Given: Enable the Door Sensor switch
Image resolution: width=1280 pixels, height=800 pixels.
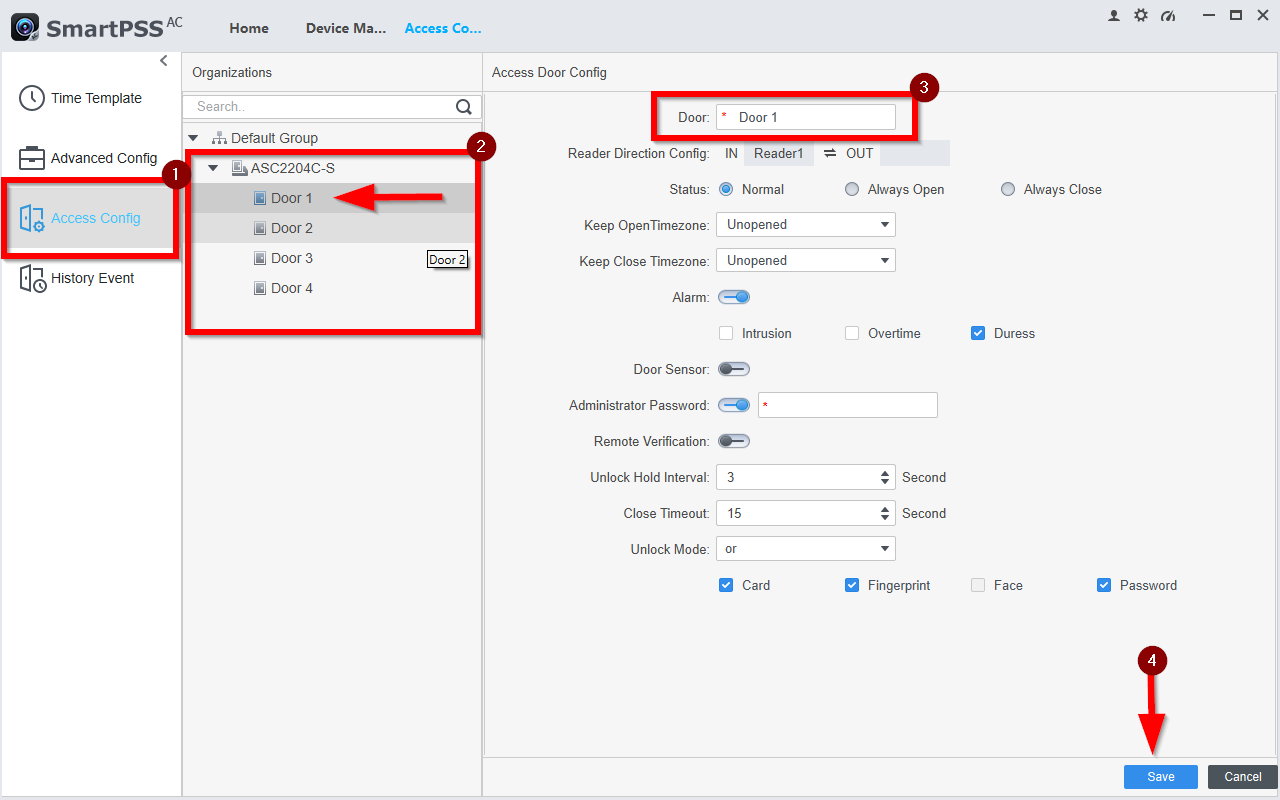Looking at the screenshot, I should 734,369.
